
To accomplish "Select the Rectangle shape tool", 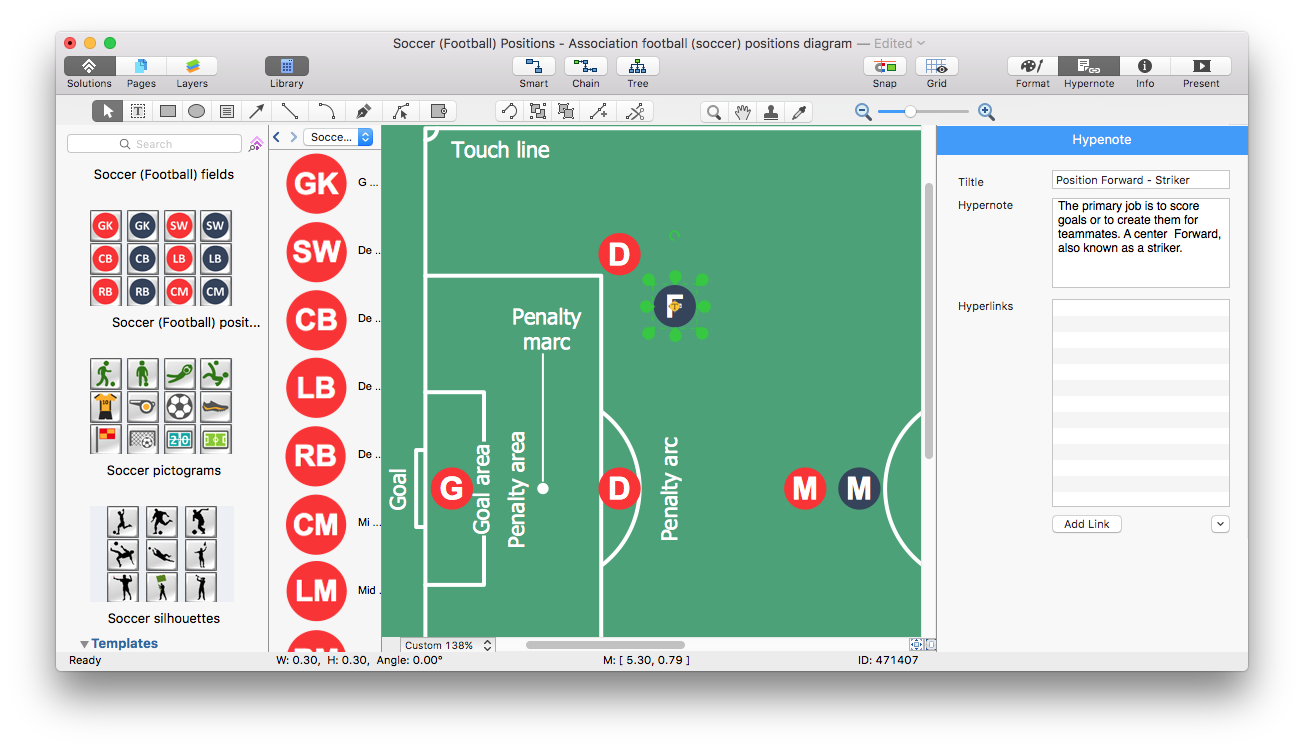I will click(x=167, y=110).
